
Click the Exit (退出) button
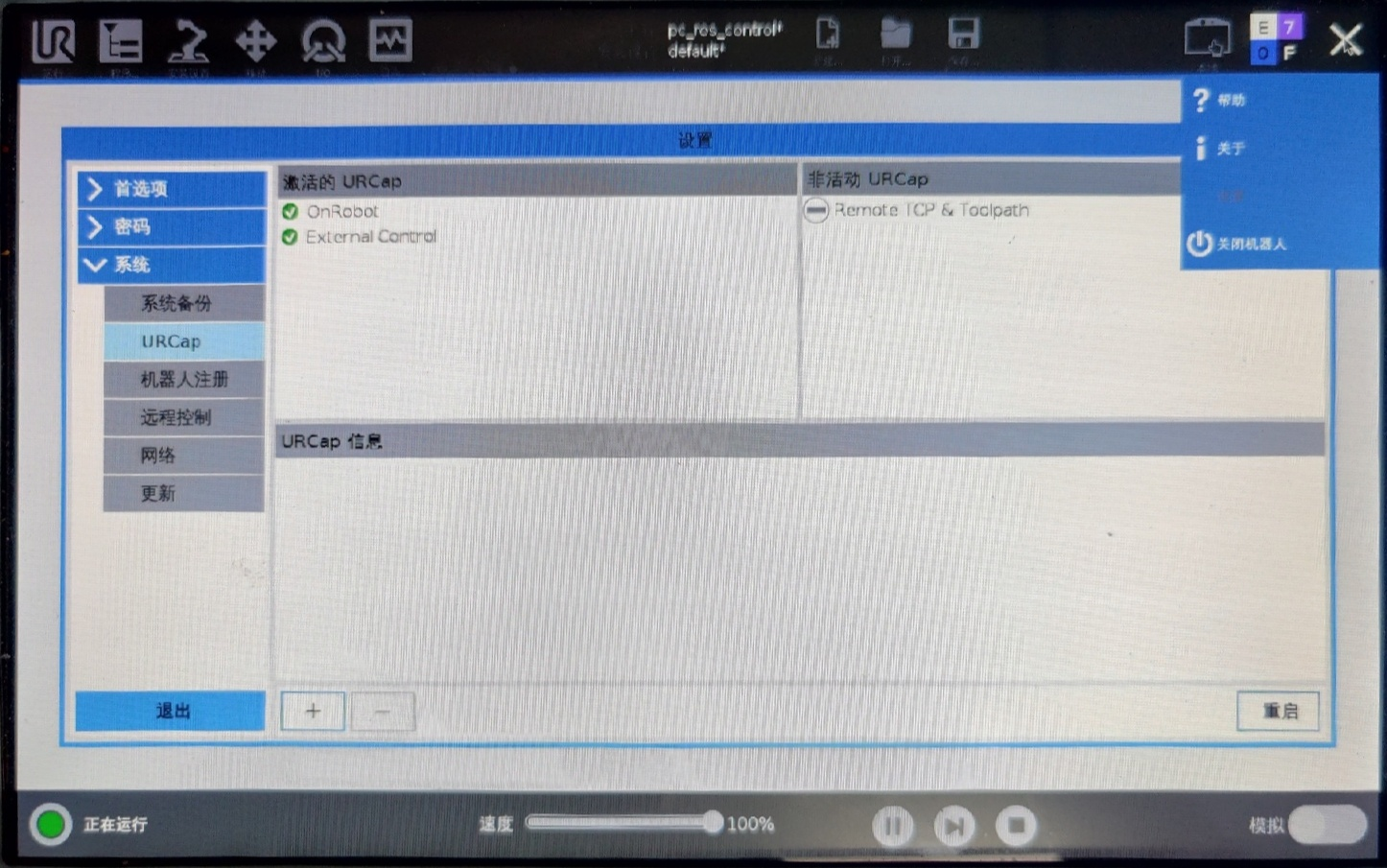tap(171, 711)
